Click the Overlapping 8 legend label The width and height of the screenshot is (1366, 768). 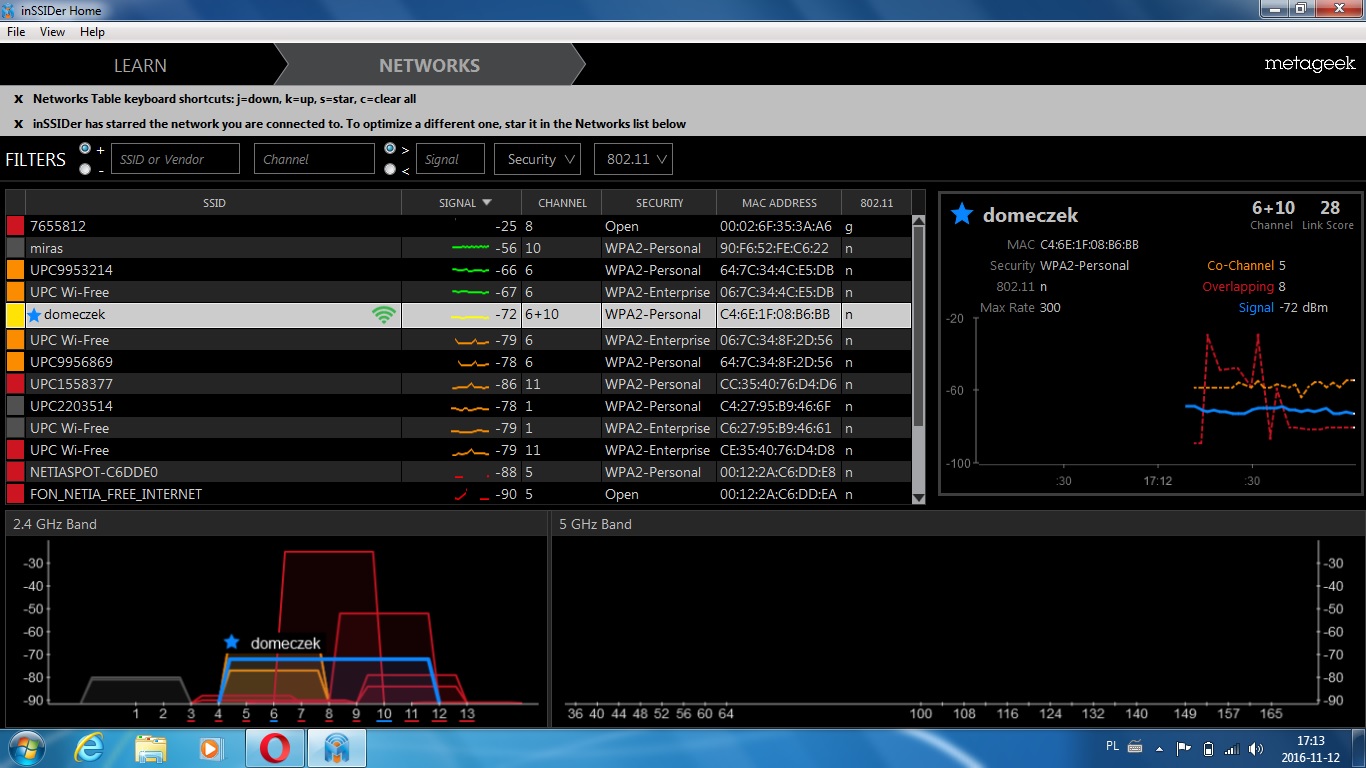click(x=1244, y=287)
